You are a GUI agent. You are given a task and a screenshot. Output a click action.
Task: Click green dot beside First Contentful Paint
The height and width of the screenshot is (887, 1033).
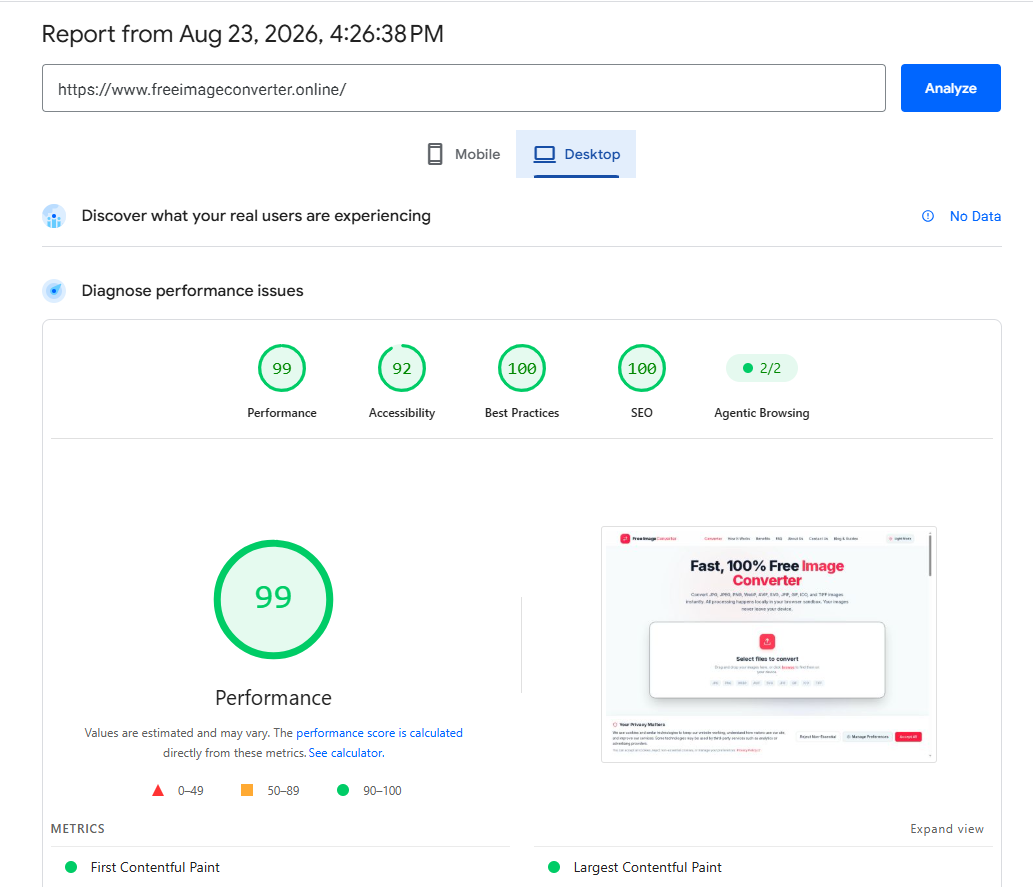(71, 867)
